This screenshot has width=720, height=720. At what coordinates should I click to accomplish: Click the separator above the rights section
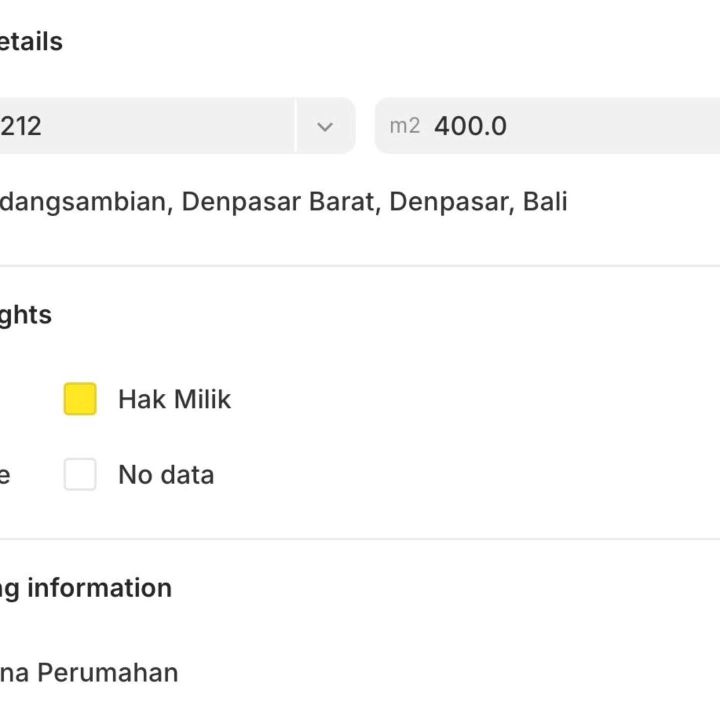pos(360,266)
